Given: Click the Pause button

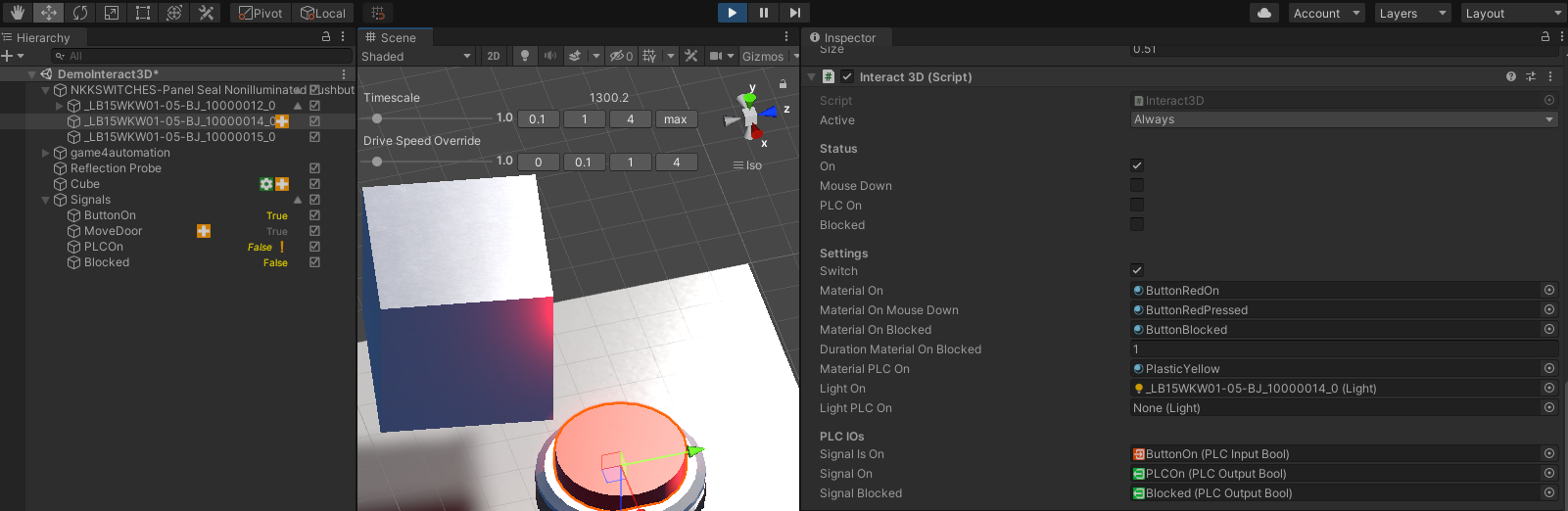Looking at the screenshot, I should (x=763, y=13).
